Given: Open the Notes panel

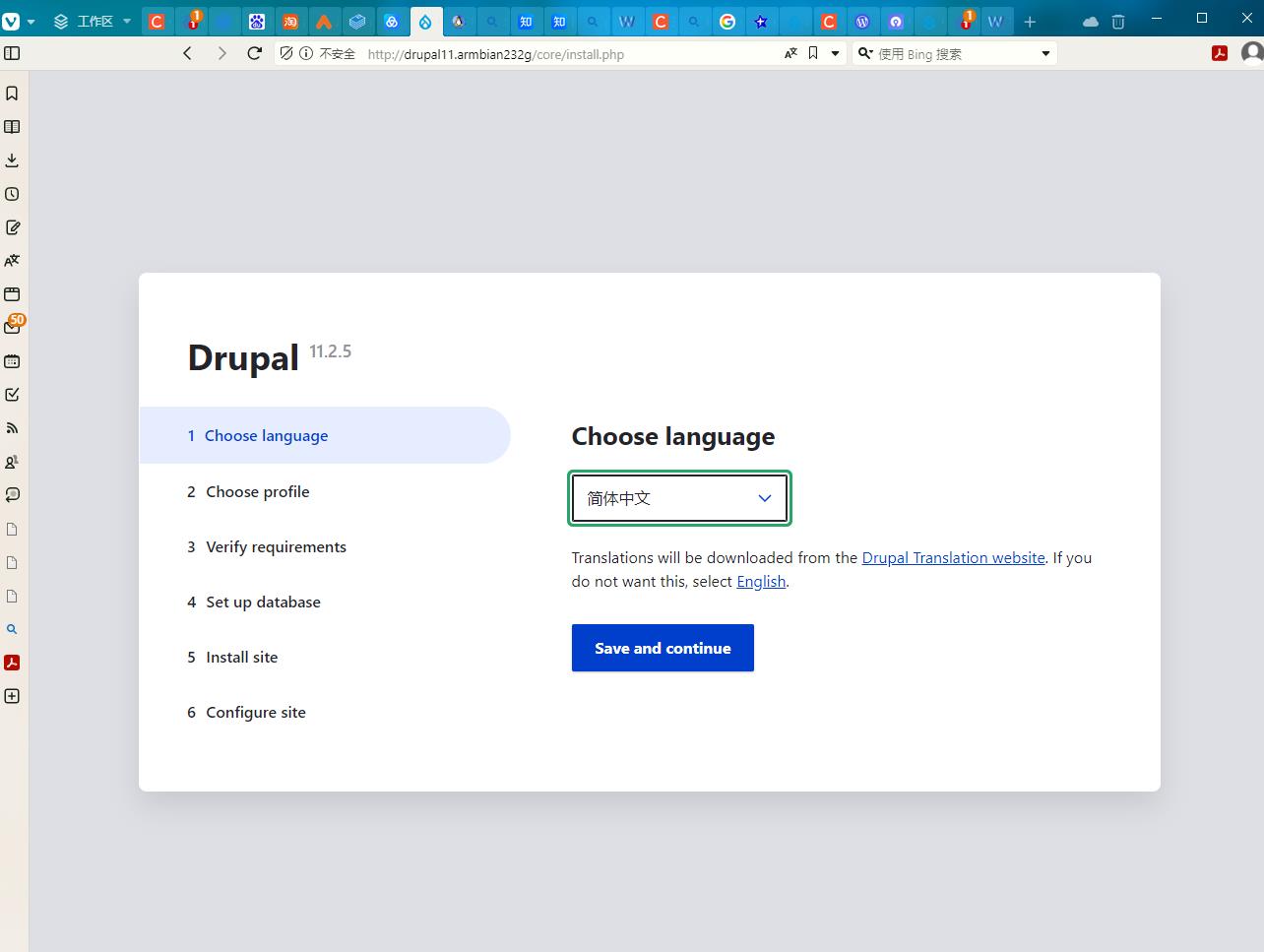Looking at the screenshot, I should coord(12,227).
